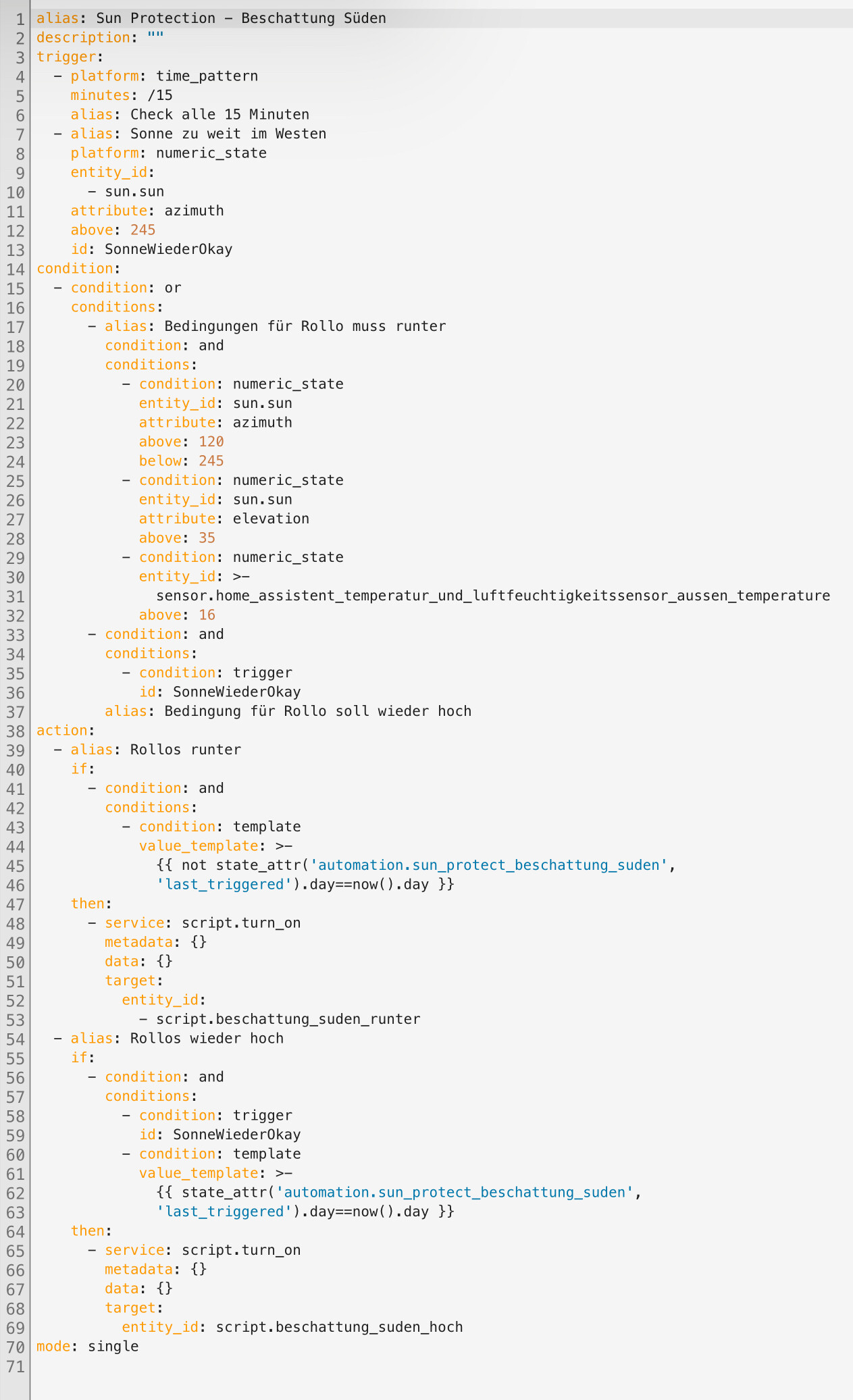Click the long outdoor temperature sensor entity name
Viewport: 853px width, 1400px height.
[x=493, y=596]
